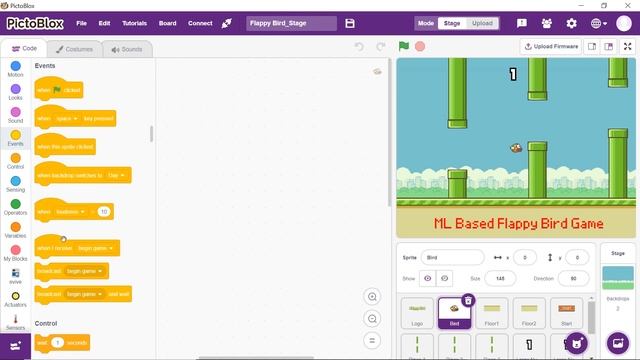Select the Looks block category
This screenshot has height=360, width=640.
(x=16, y=92)
